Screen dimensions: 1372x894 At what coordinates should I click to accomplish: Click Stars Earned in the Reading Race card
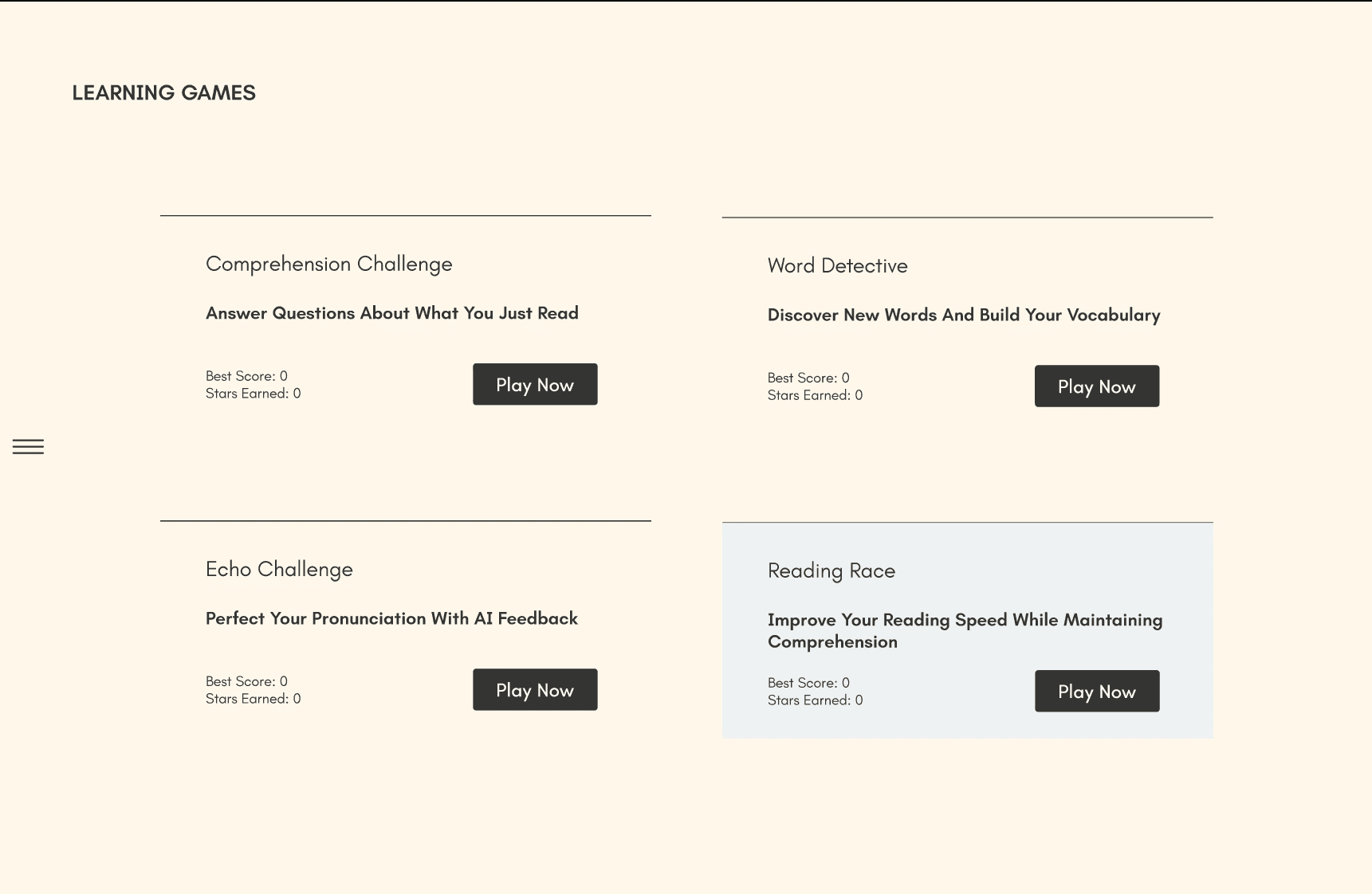[815, 700]
